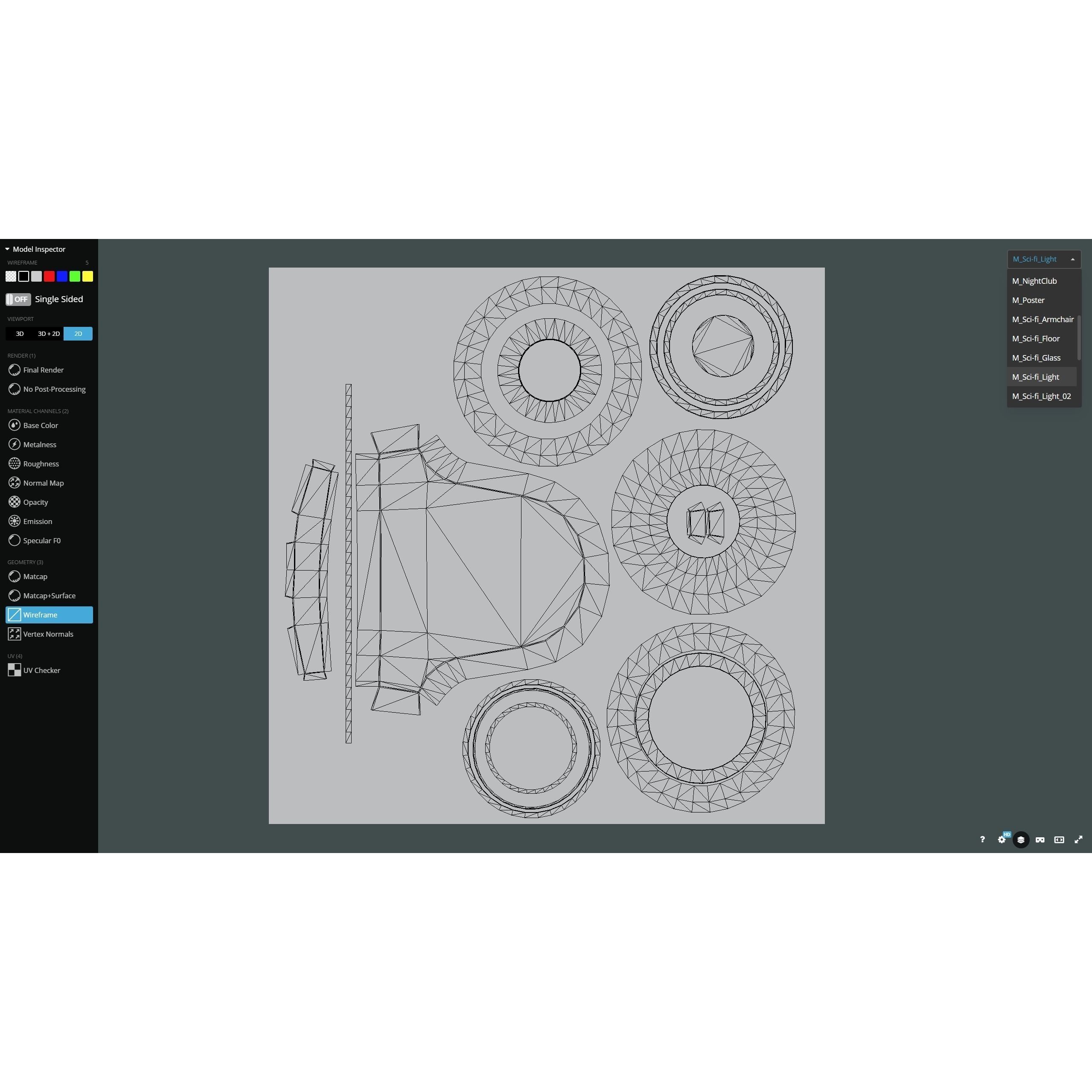The width and height of the screenshot is (1092, 1092).
Task: Choose M_Poster from material list
Action: (x=1041, y=300)
